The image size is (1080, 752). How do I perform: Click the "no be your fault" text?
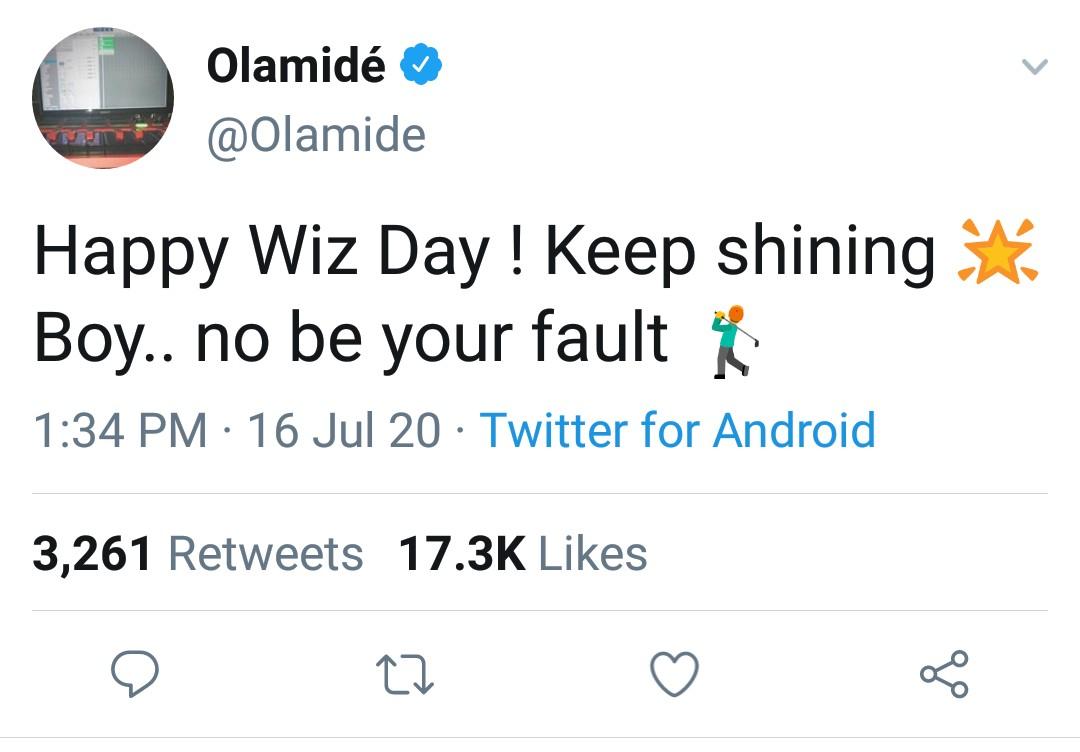431,340
